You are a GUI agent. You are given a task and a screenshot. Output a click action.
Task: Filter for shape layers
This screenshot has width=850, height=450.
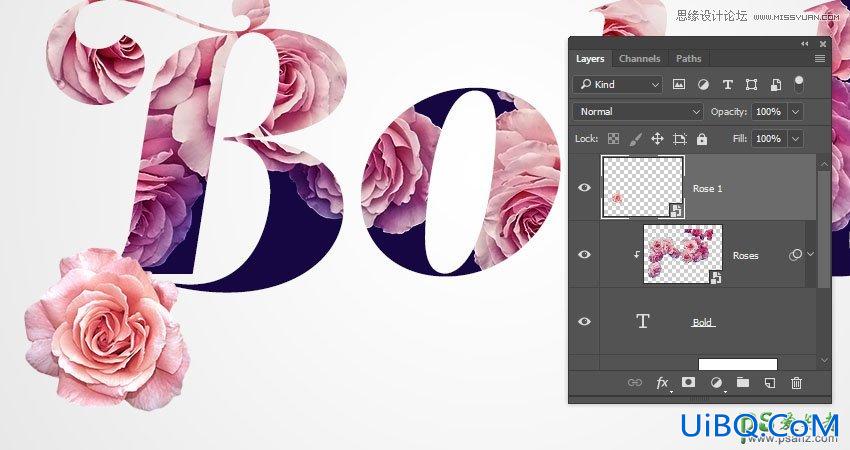tap(751, 84)
